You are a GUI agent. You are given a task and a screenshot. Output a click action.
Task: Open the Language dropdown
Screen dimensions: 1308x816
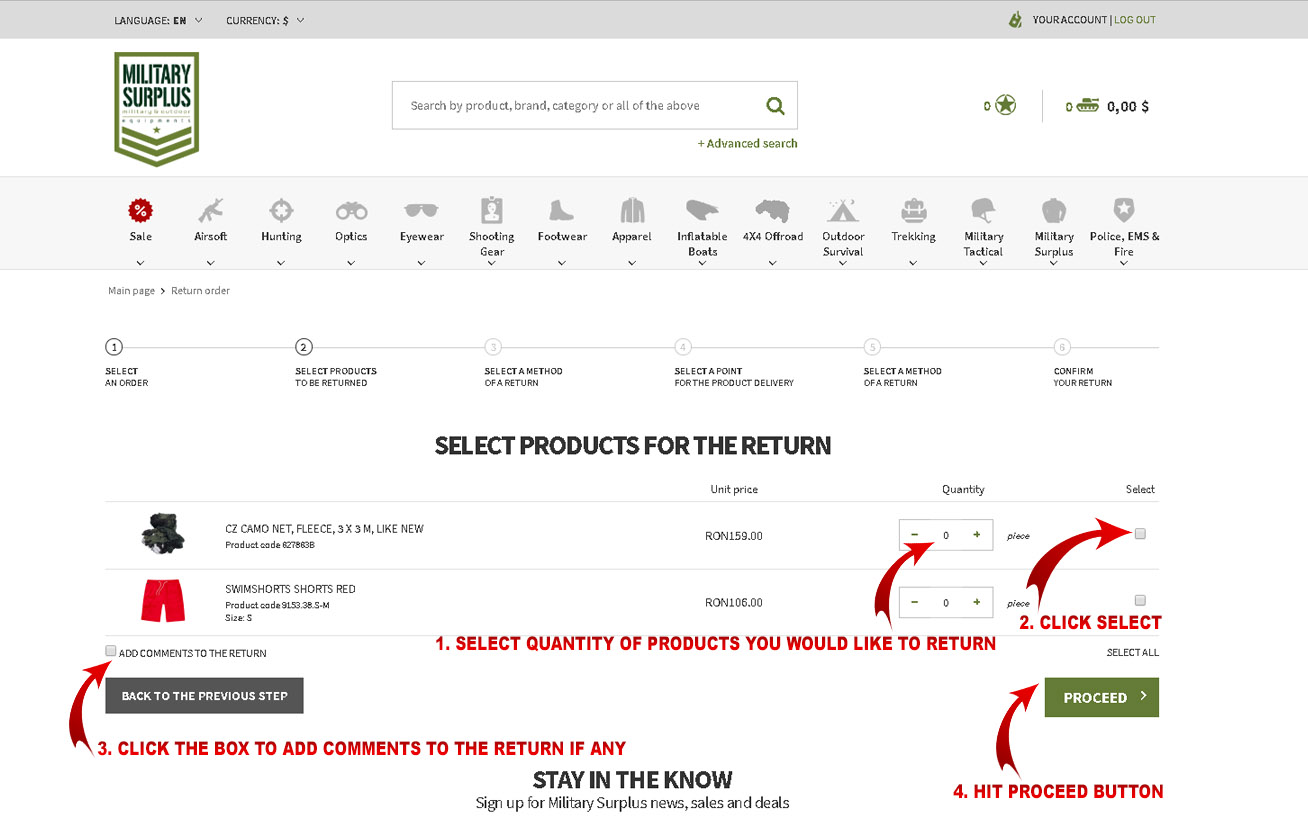click(158, 20)
